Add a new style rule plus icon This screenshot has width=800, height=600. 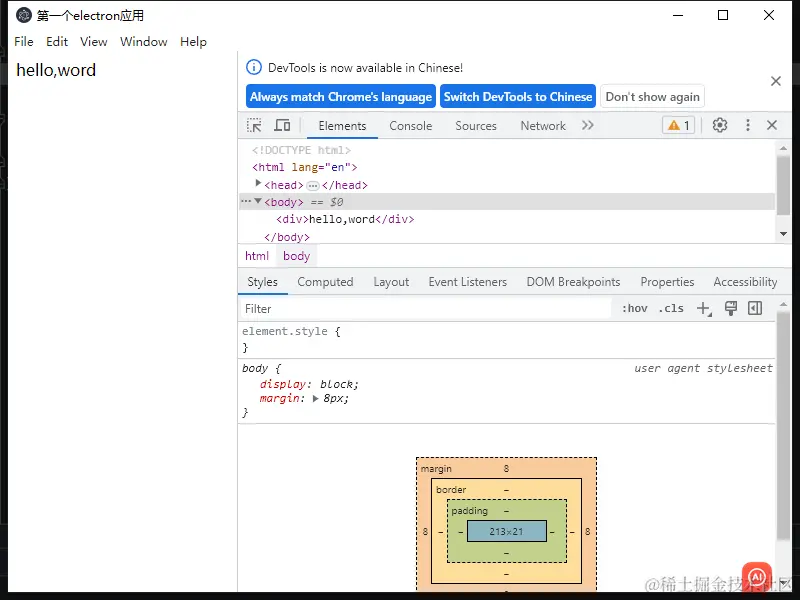pos(704,309)
